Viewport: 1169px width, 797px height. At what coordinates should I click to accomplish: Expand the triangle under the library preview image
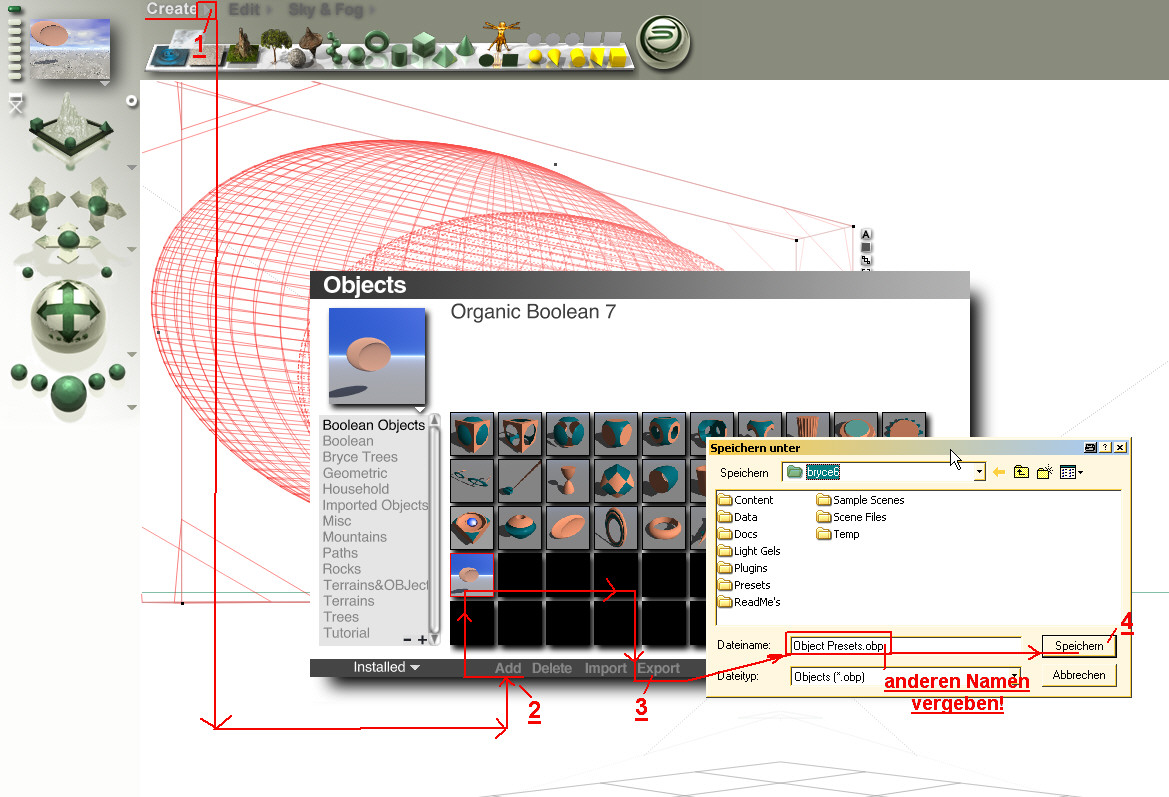pyautogui.click(x=420, y=410)
